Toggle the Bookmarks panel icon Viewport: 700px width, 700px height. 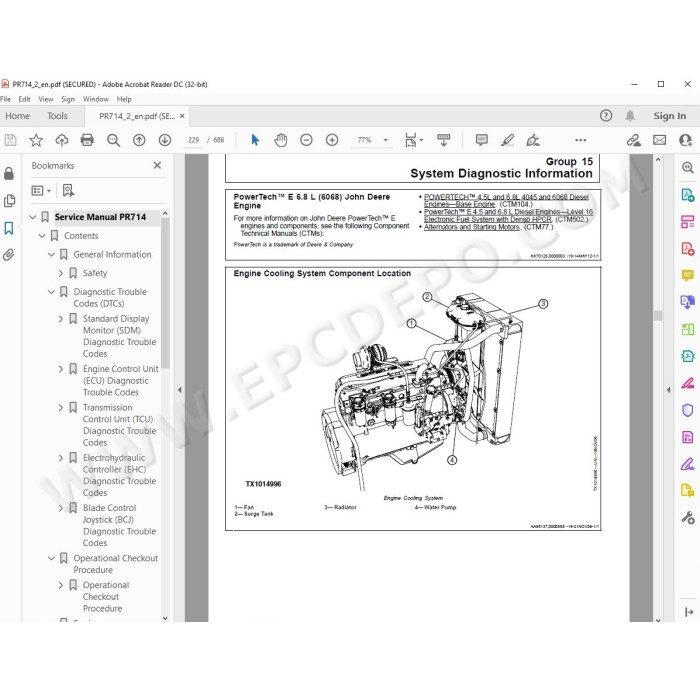tap(9, 228)
